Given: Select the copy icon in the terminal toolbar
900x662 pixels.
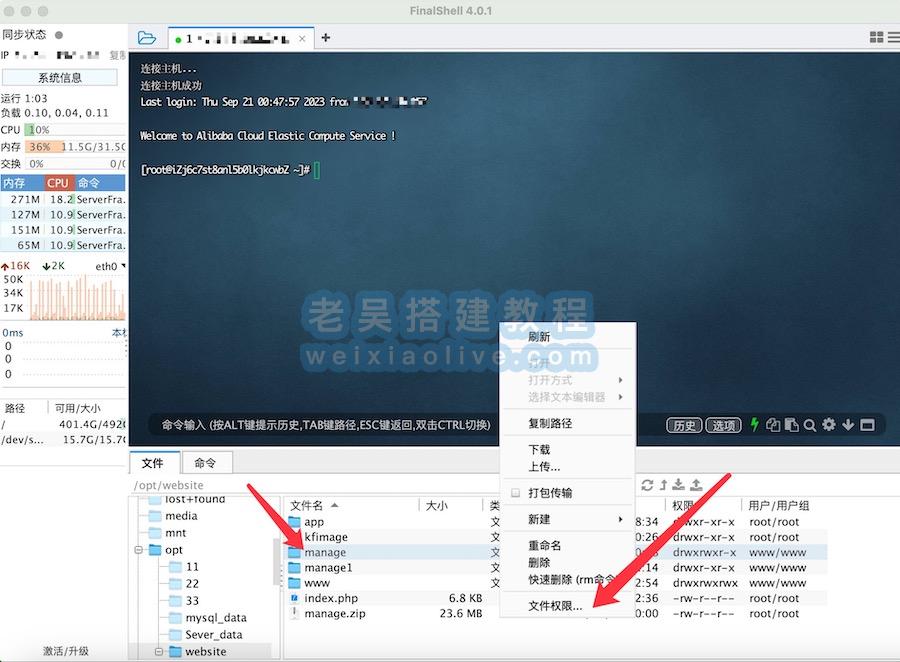Looking at the screenshot, I should point(773,424).
